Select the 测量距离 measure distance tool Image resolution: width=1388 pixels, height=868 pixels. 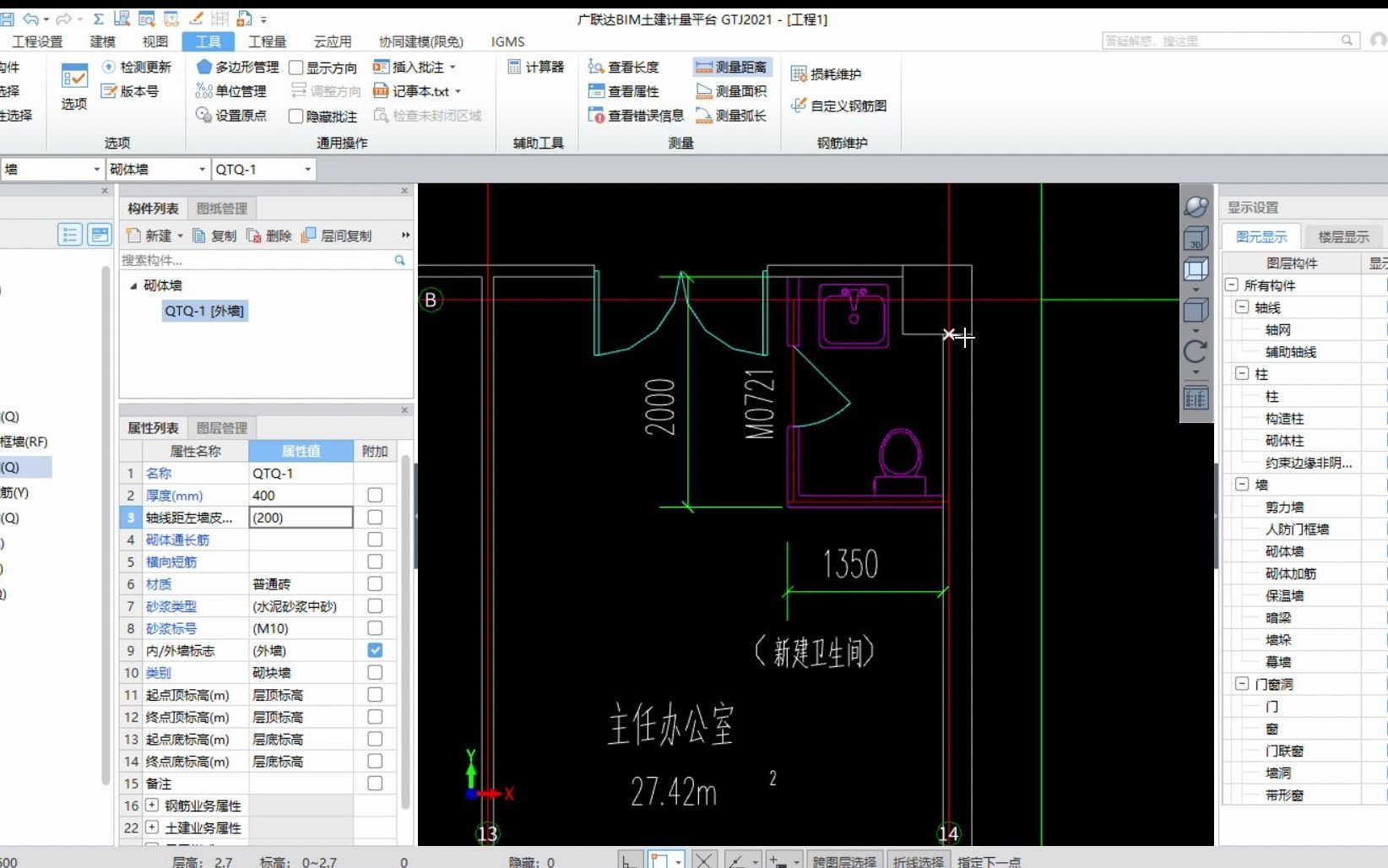(731, 67)
